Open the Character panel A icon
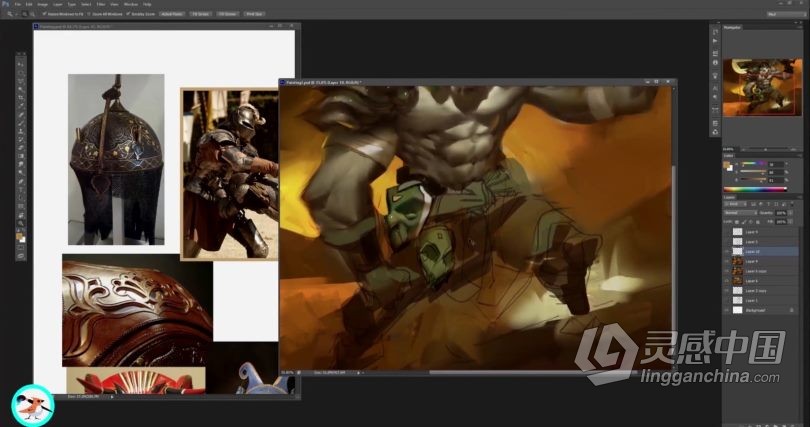810x427 pixels. pos(715,87)
